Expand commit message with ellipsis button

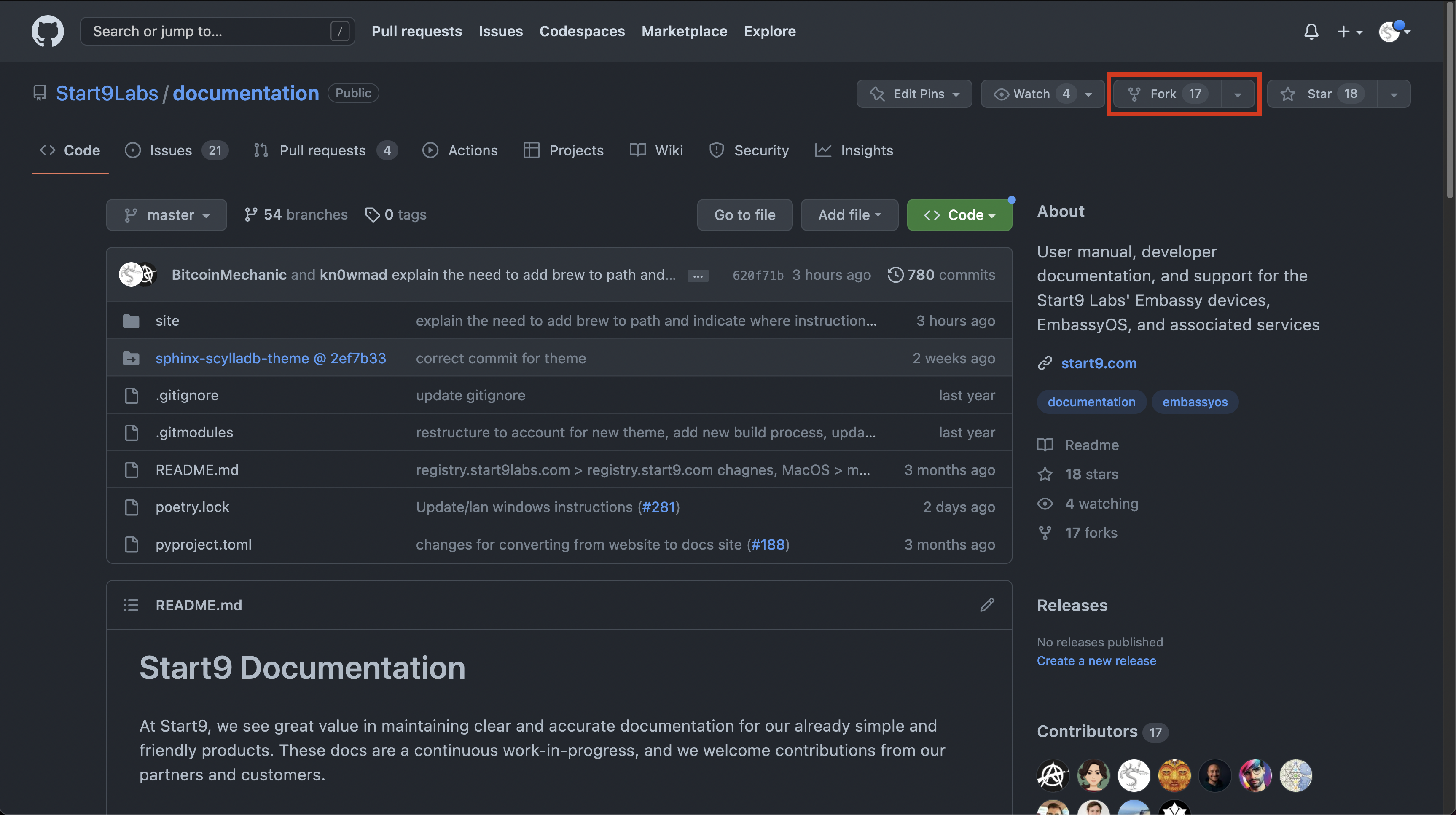698,276
